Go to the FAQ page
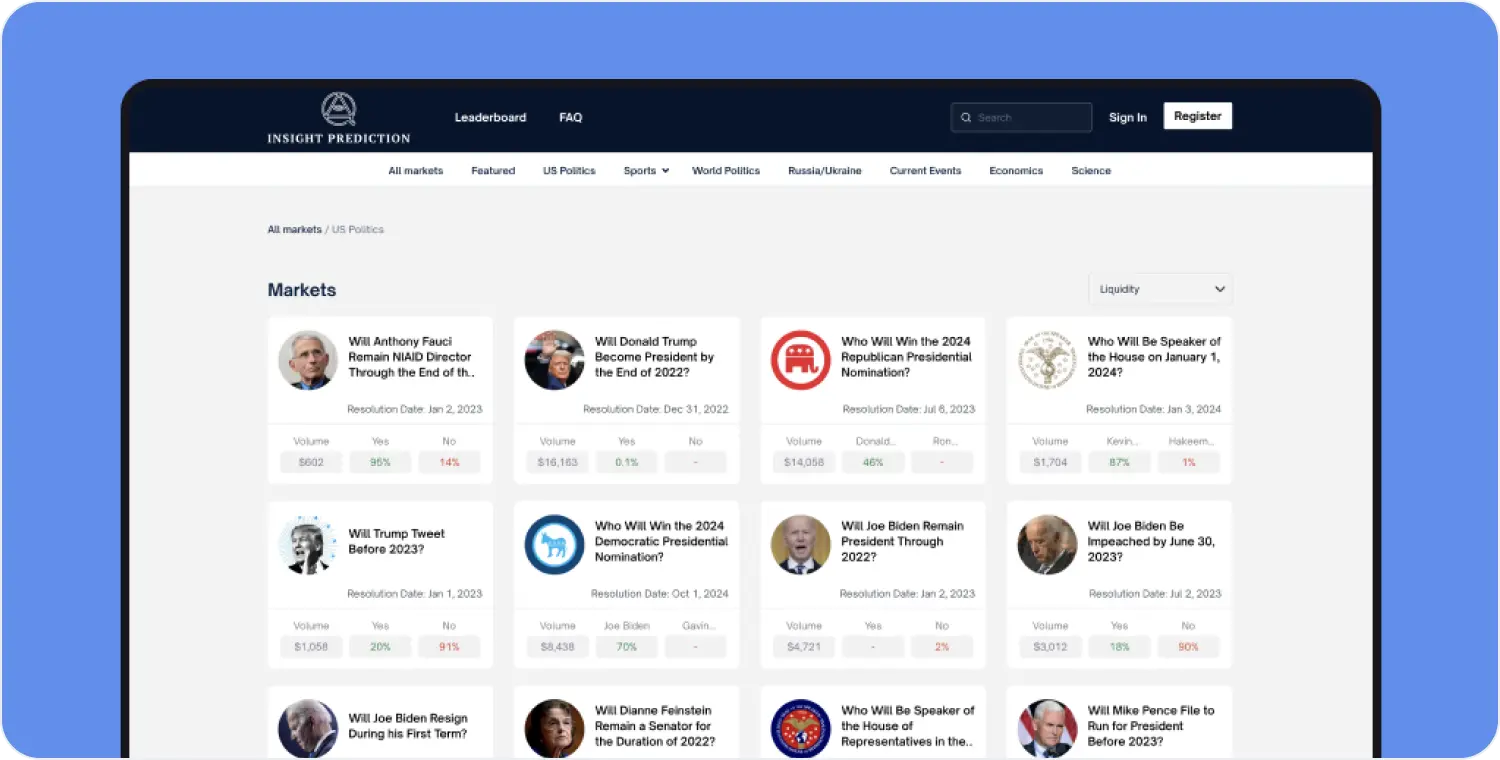The height and width of the screenshot is (760, 1500). click(570, 118)
